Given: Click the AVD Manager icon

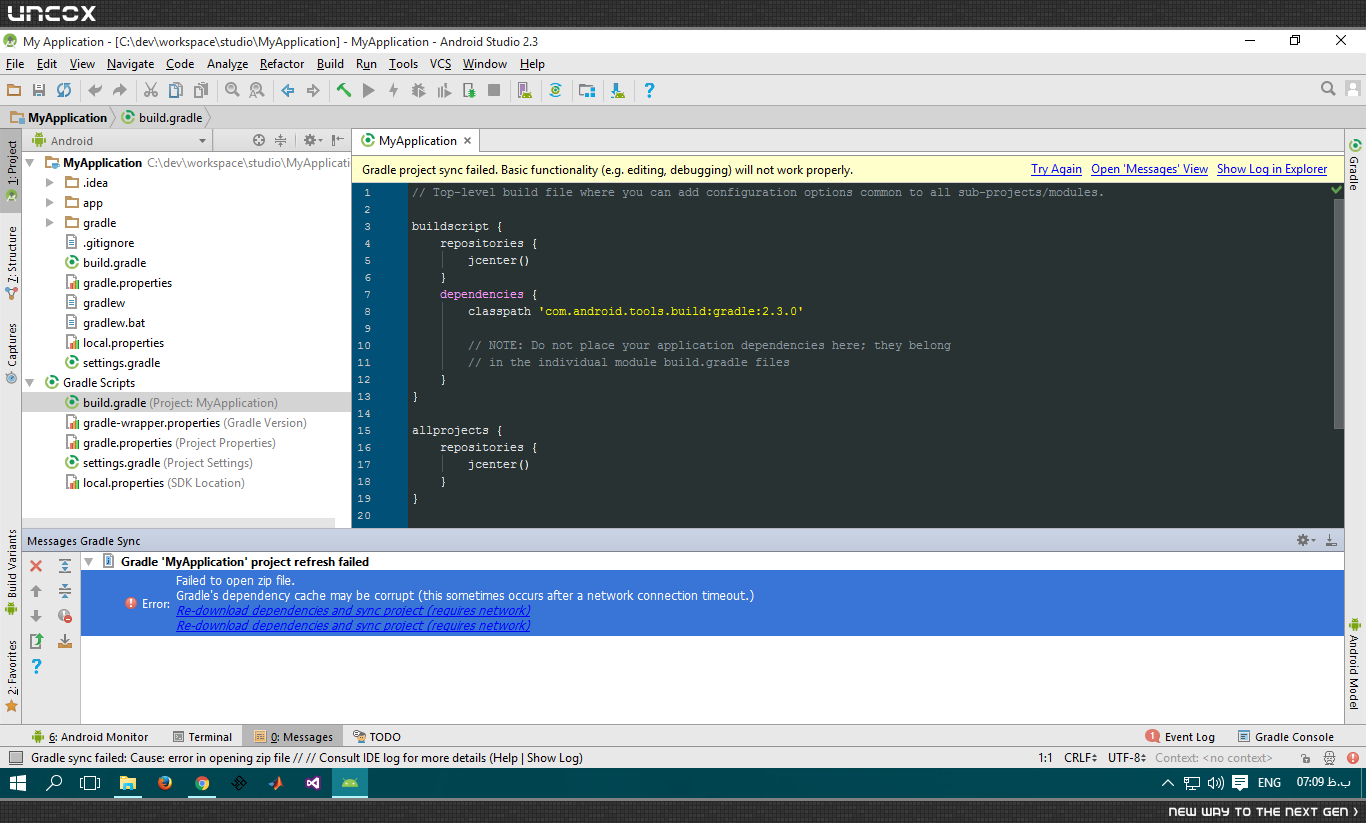Looking at the screenshot, I should 524,90.
